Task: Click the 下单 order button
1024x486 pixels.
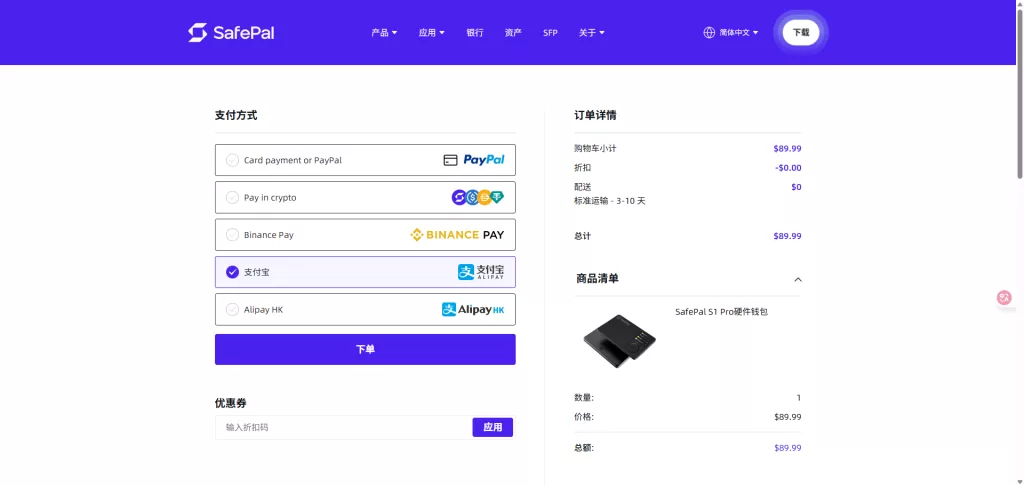Action: click(x=365, y=349)
